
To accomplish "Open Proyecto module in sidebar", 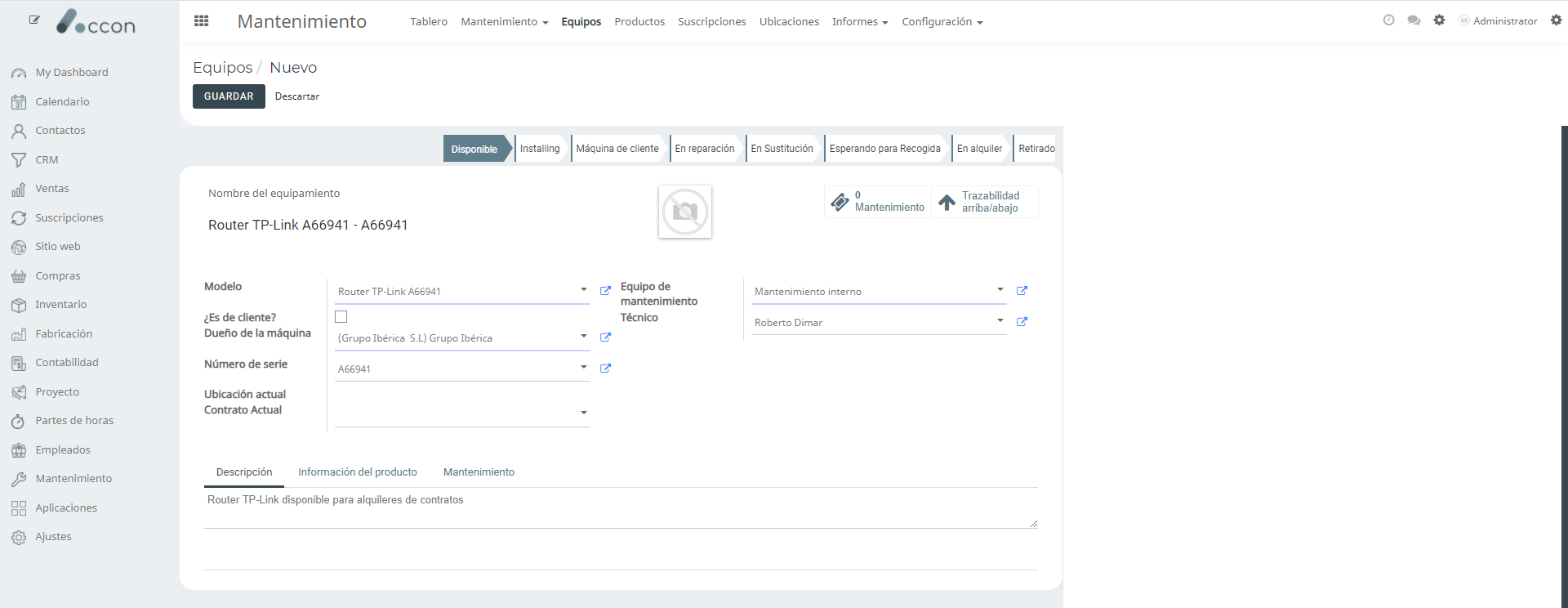I will (x=57, y=392).
